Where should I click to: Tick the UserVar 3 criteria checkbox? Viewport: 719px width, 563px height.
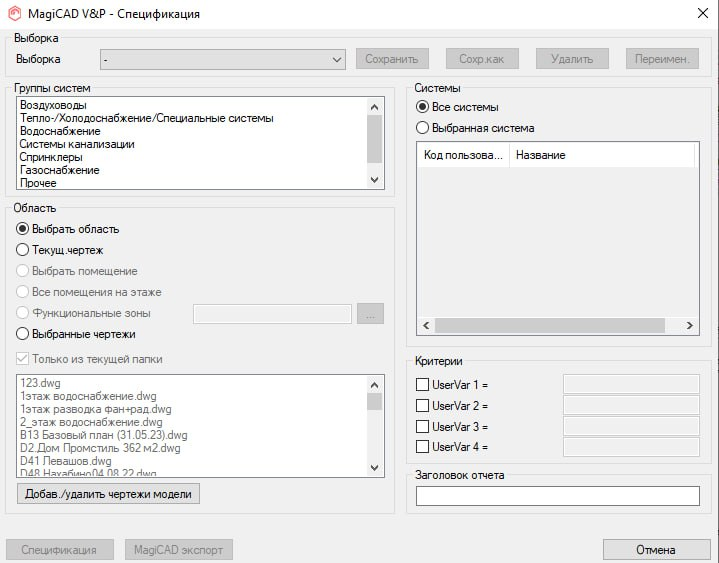[422, 426]
